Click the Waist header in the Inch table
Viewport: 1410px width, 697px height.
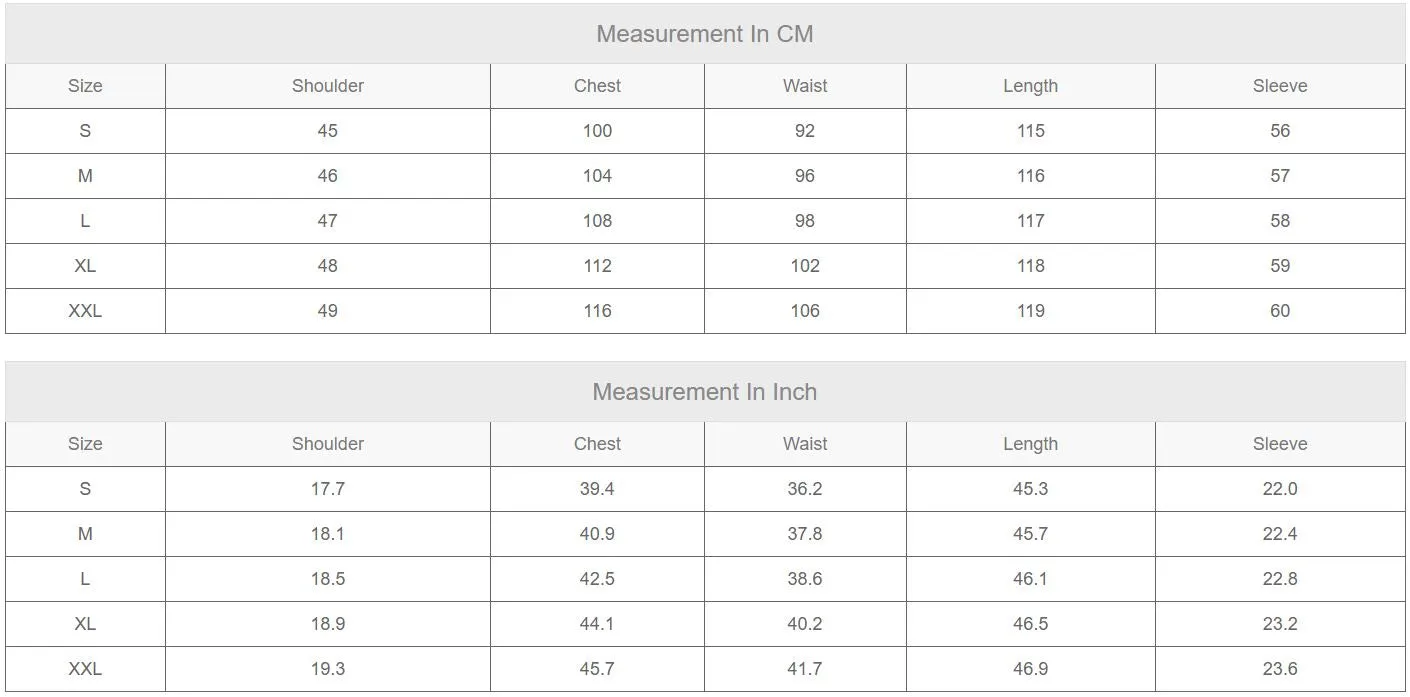805,444
